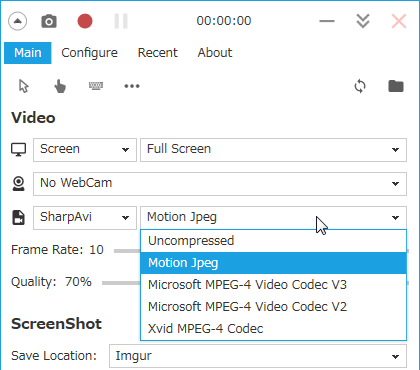Toggle the mouse clicks hand icon
The width and height of the screenshot is (420, 370).
pos(60,86)
